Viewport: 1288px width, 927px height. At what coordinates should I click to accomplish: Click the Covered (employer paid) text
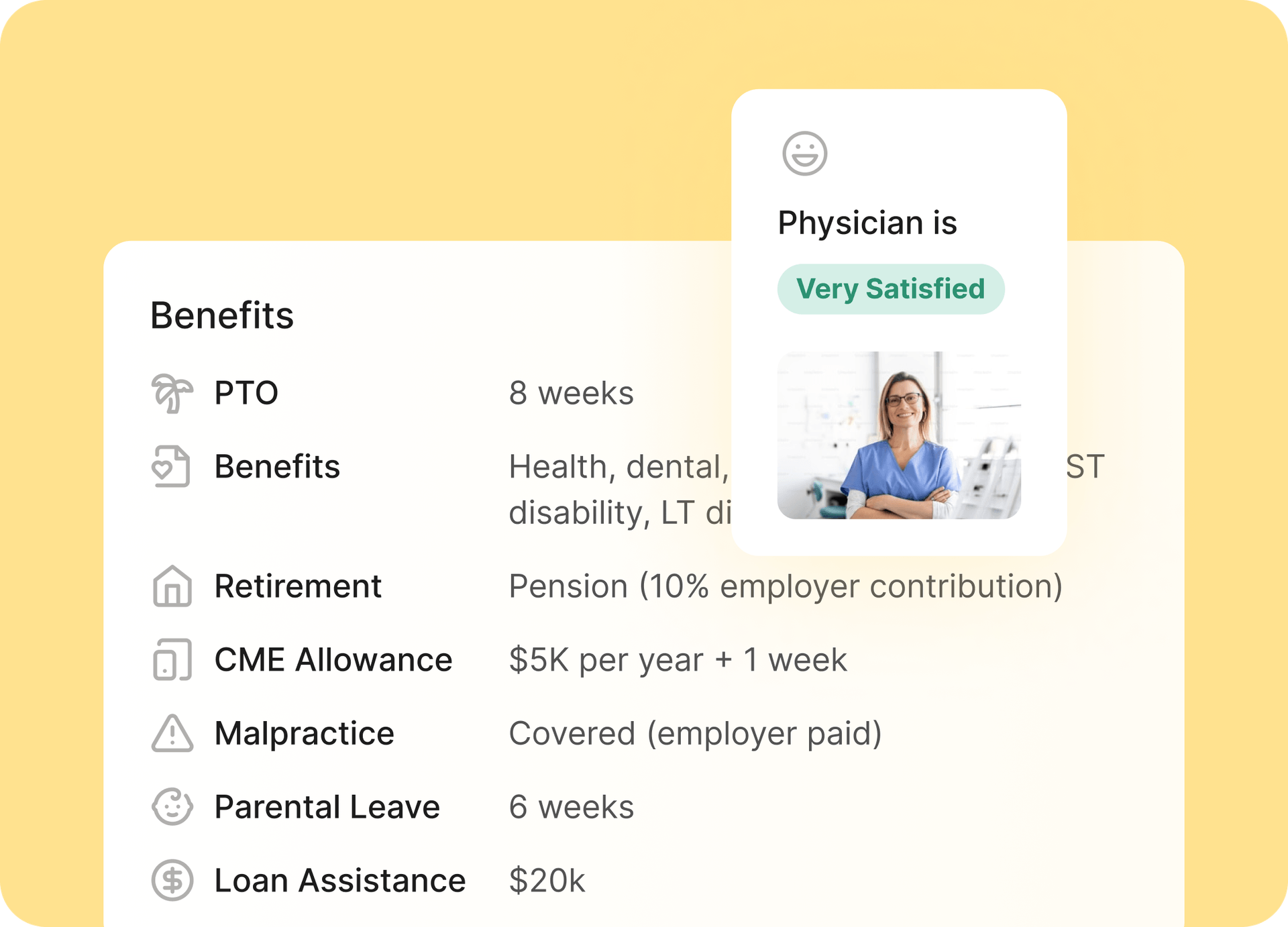pyautogui.click(x=695, y=733)
